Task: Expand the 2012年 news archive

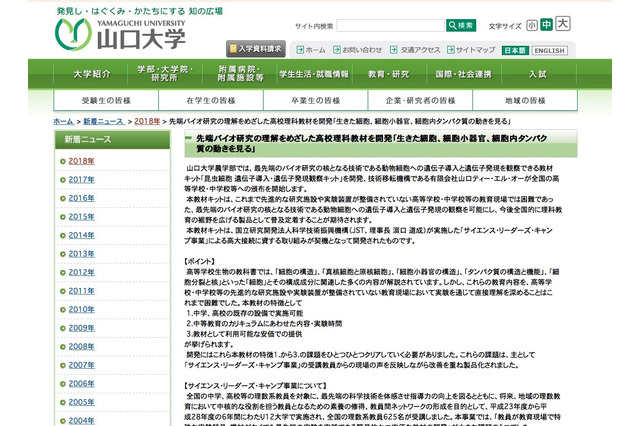Action: [x=81, y=272]
